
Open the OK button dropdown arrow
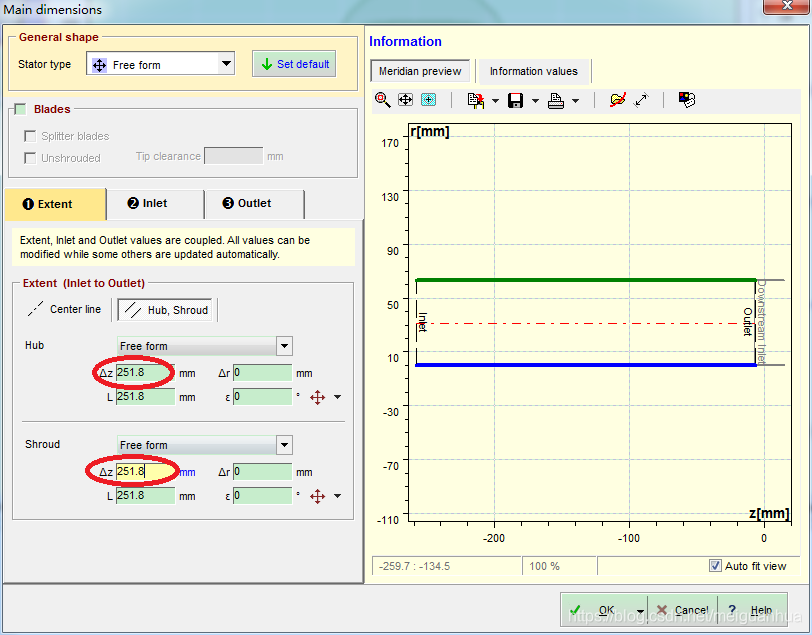click(x=641, y=611)
